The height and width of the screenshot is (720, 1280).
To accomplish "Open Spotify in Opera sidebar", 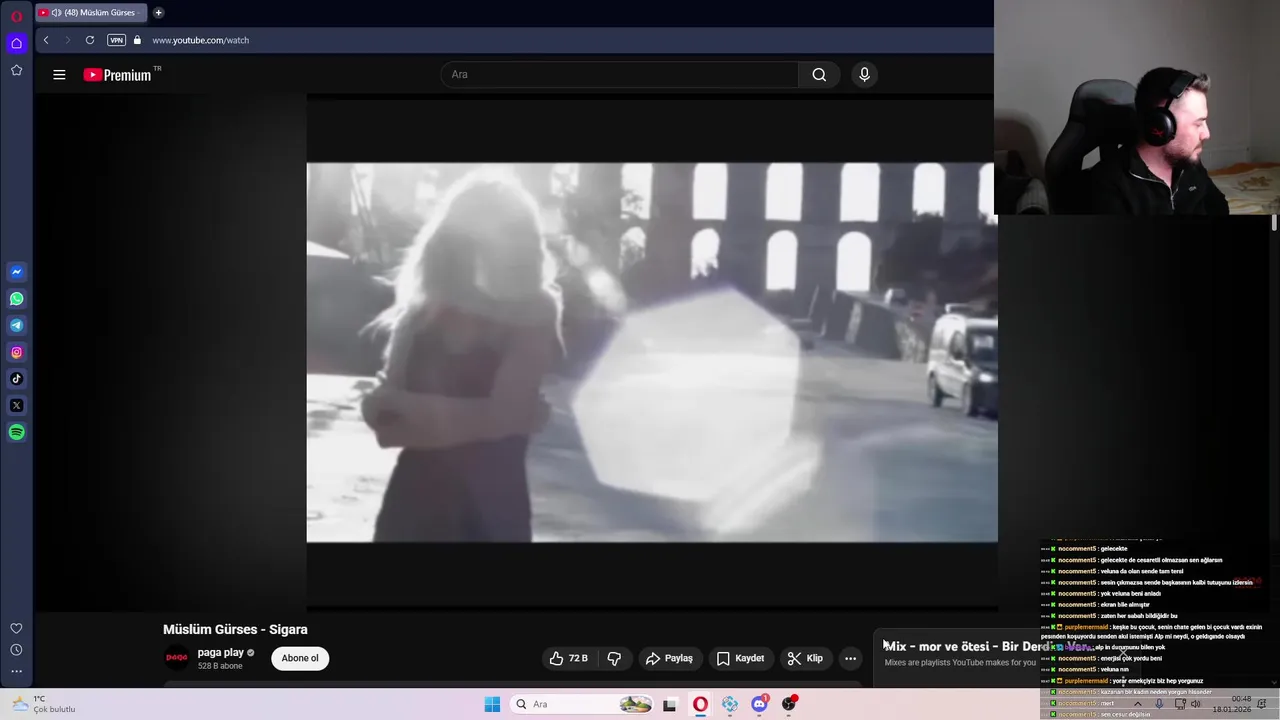I will pyautogui.click(x=16, y=433).
